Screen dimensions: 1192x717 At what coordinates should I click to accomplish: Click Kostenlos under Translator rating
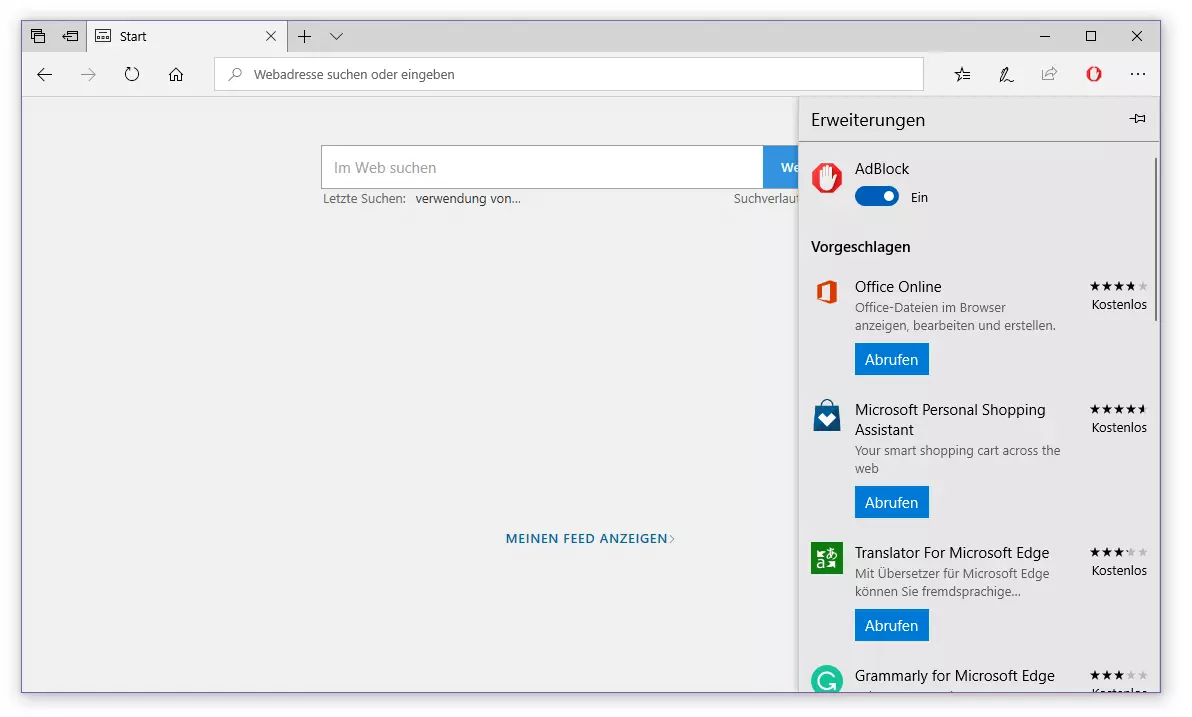(x=1119, y=570)
